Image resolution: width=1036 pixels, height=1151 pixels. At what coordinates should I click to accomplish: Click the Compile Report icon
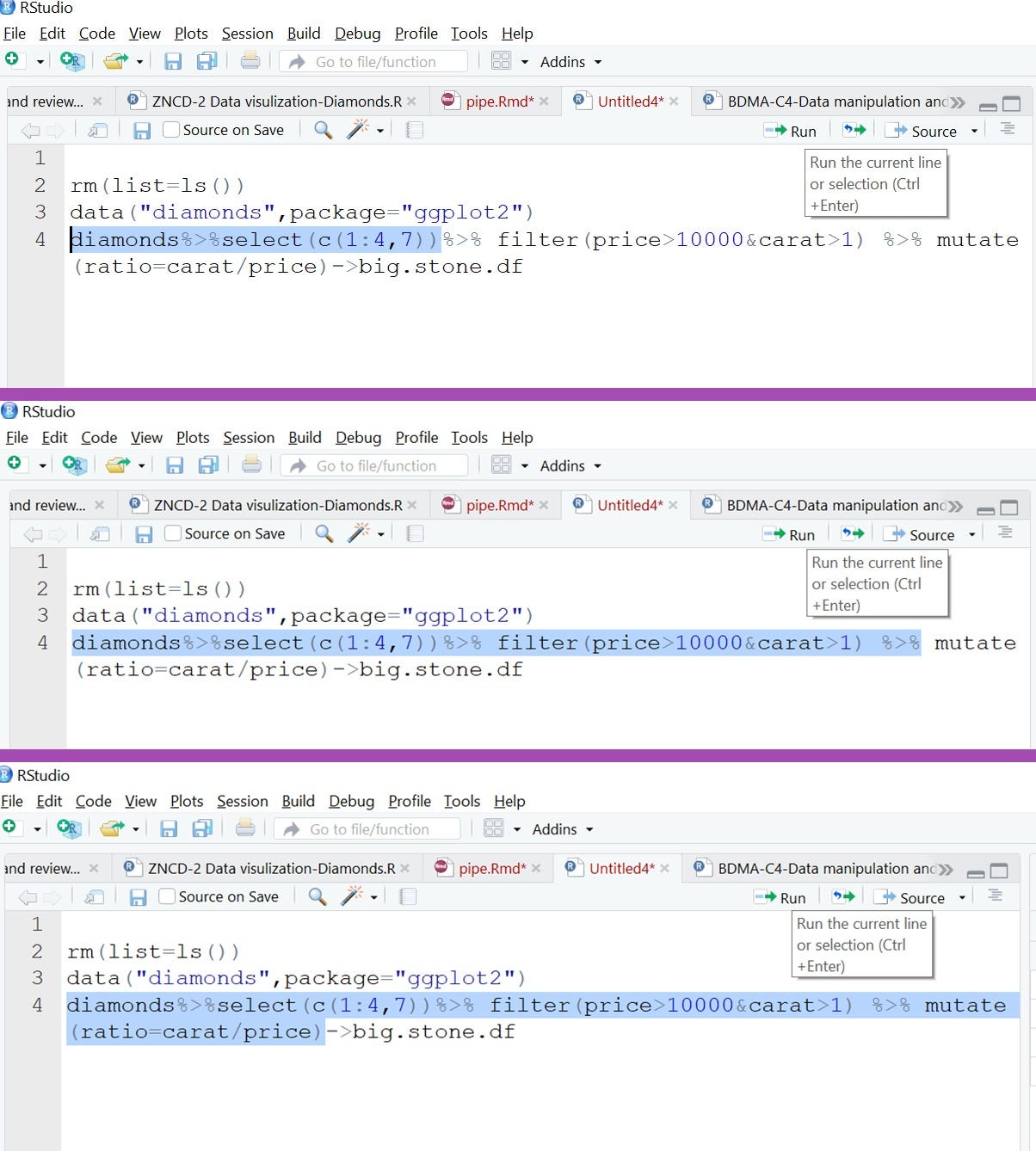pyautogui.click(x=415, y=129)
